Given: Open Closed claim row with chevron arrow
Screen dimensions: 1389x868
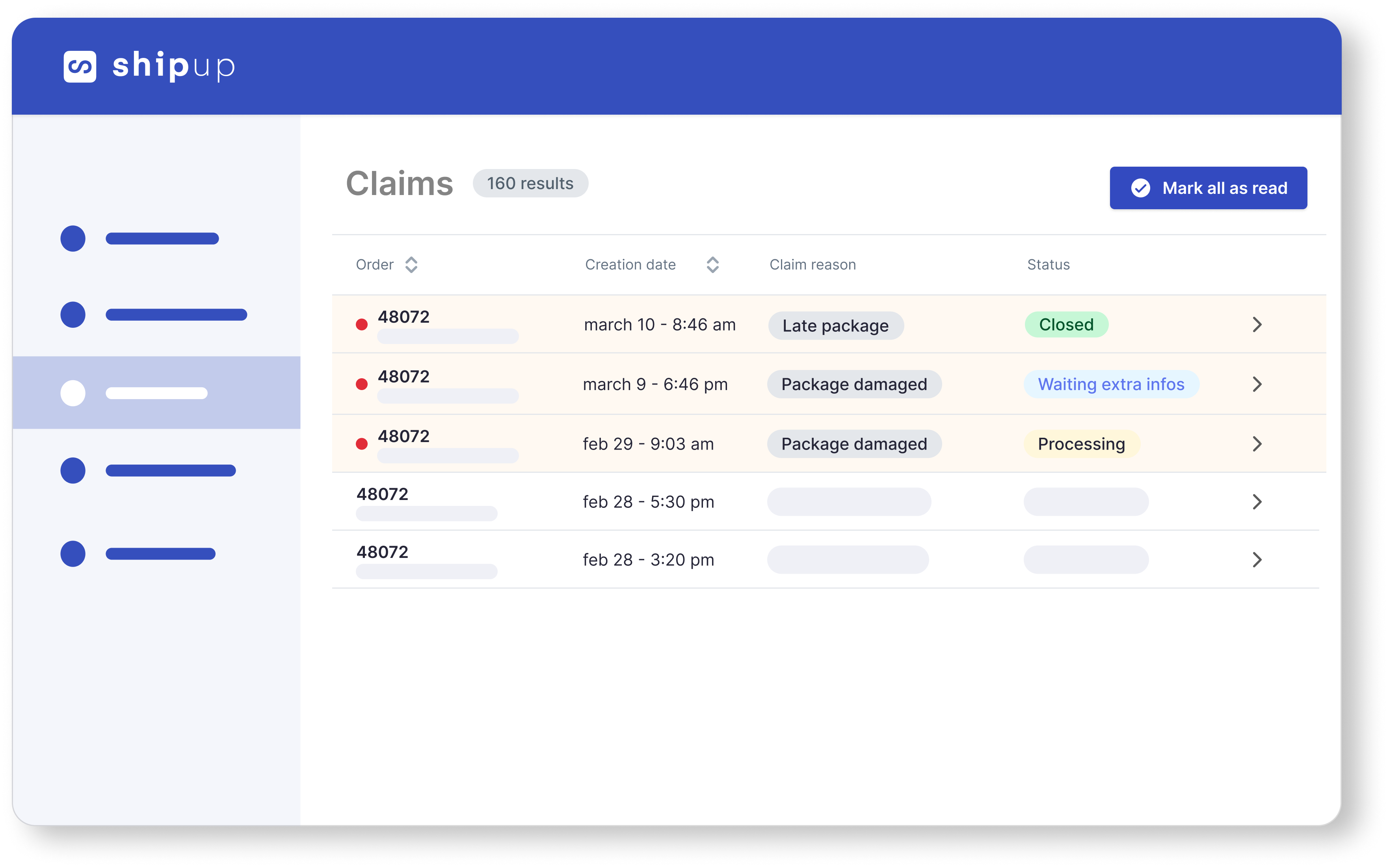Looking at the screenshot, I should (x=1257, y=324).
